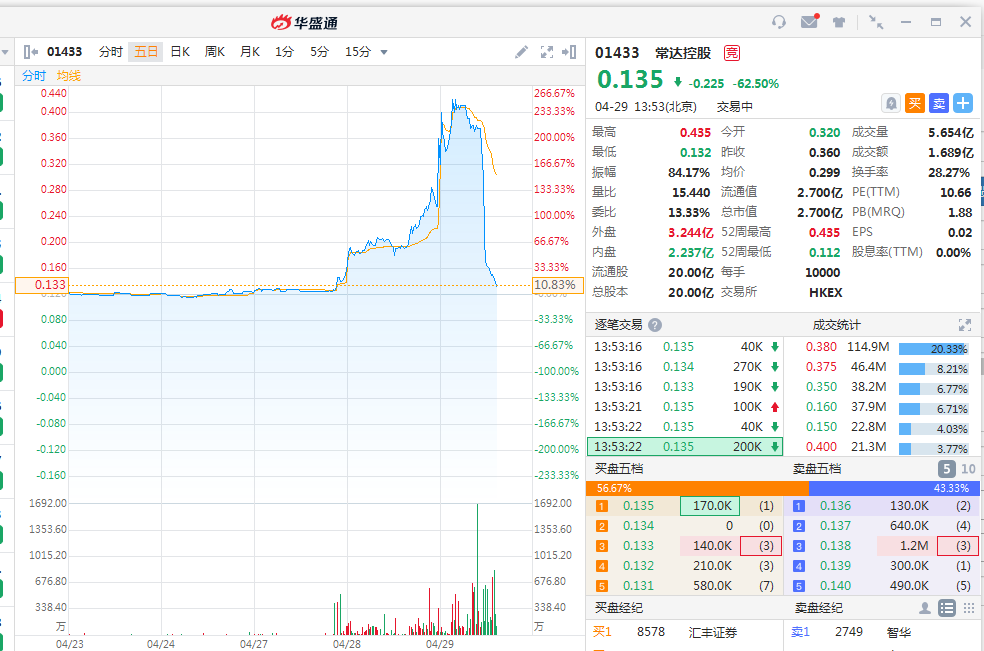Click stock code 01433 in chart toolbar

click(x=64, y=52)
